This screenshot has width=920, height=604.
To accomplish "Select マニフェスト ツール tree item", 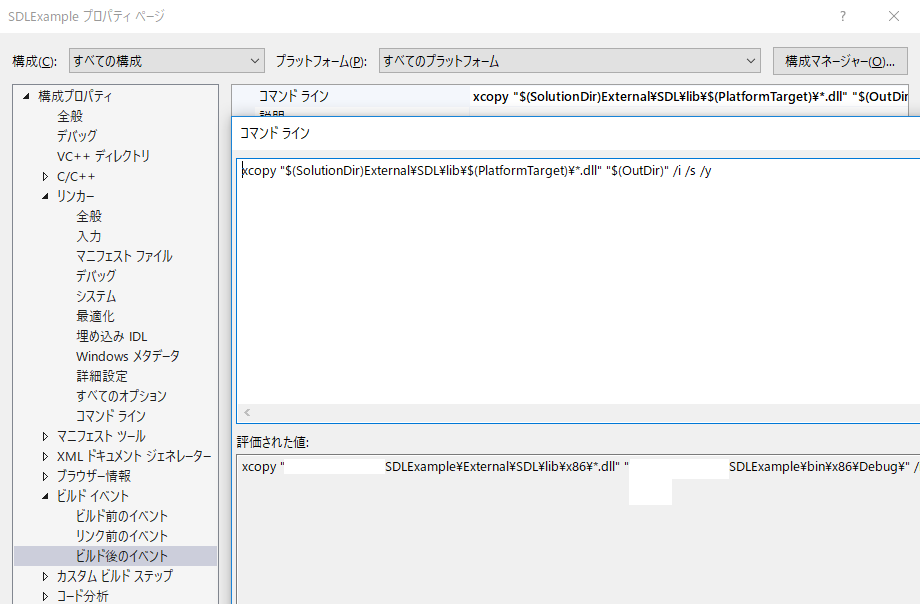I will [x=101, y=436].
